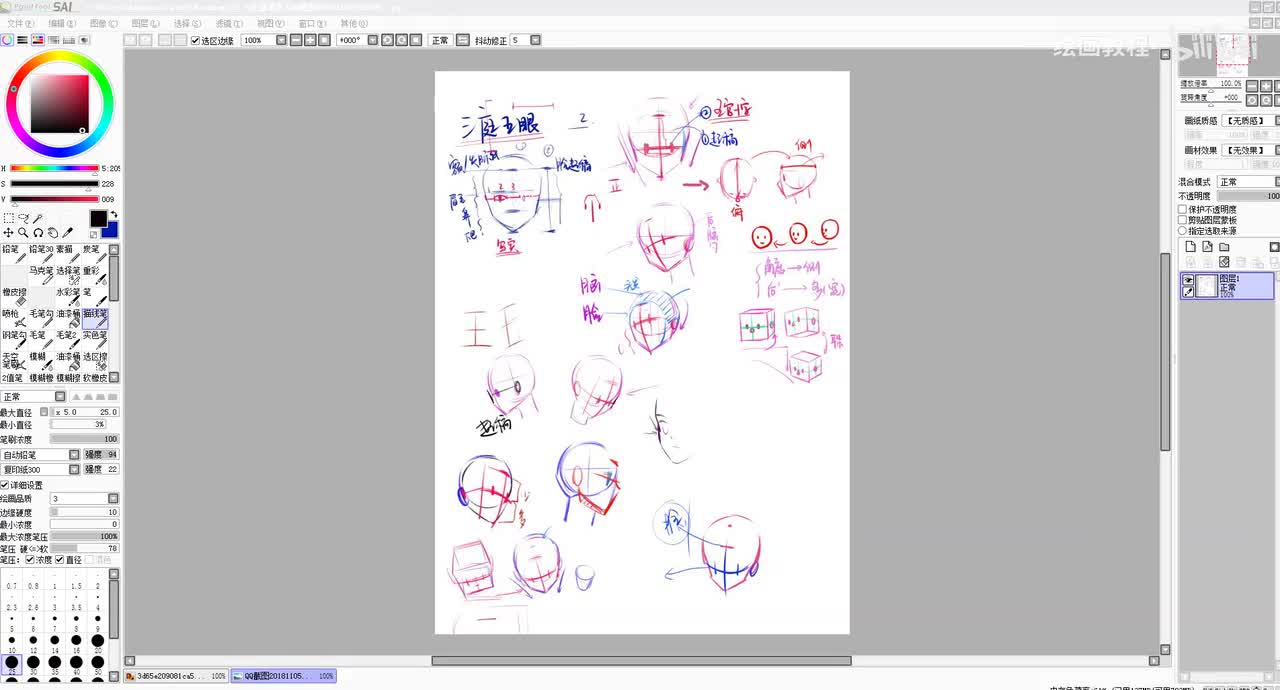This screenshot has width=1280, height=690.
Task: Enable 指定选取来源 selection source option
Action: pyautogui.click(x=1182, y=231)
